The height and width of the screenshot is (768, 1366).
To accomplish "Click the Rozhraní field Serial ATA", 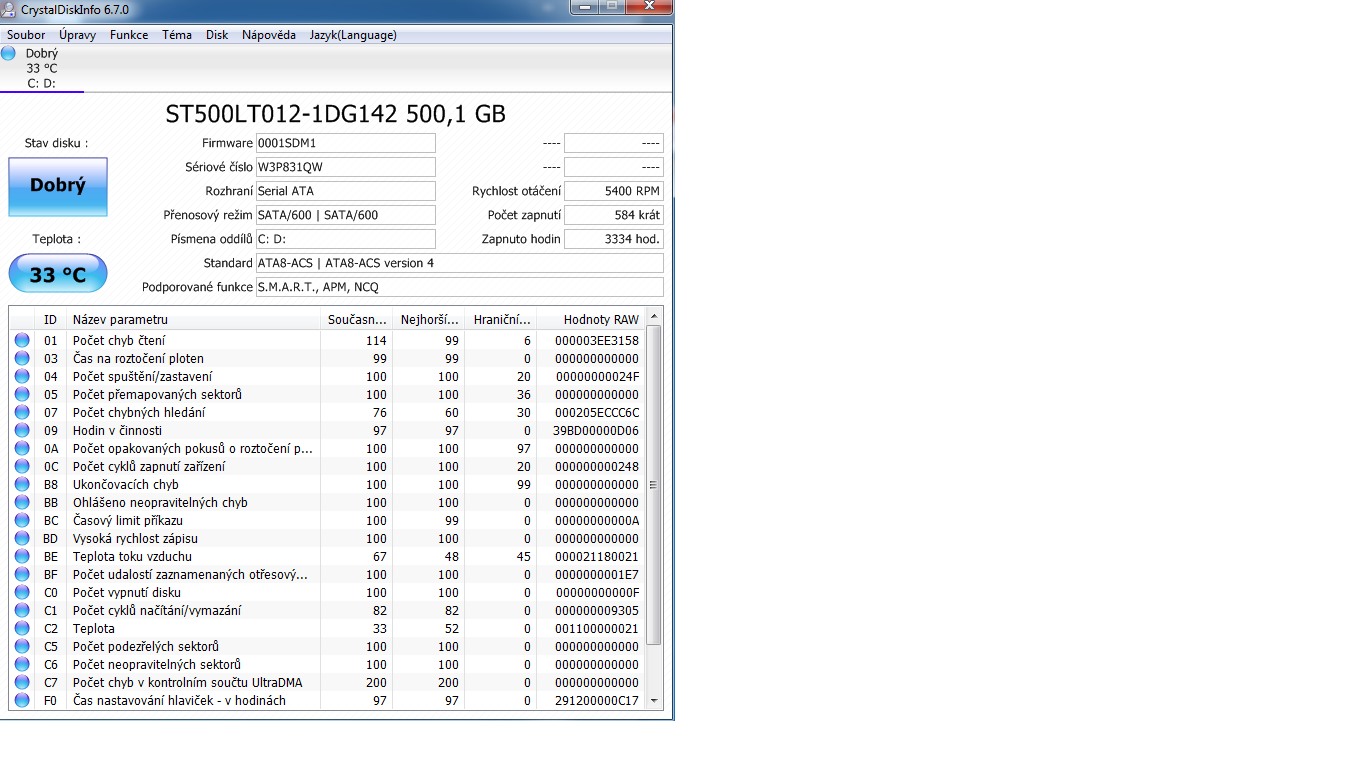I will [346, 191].
